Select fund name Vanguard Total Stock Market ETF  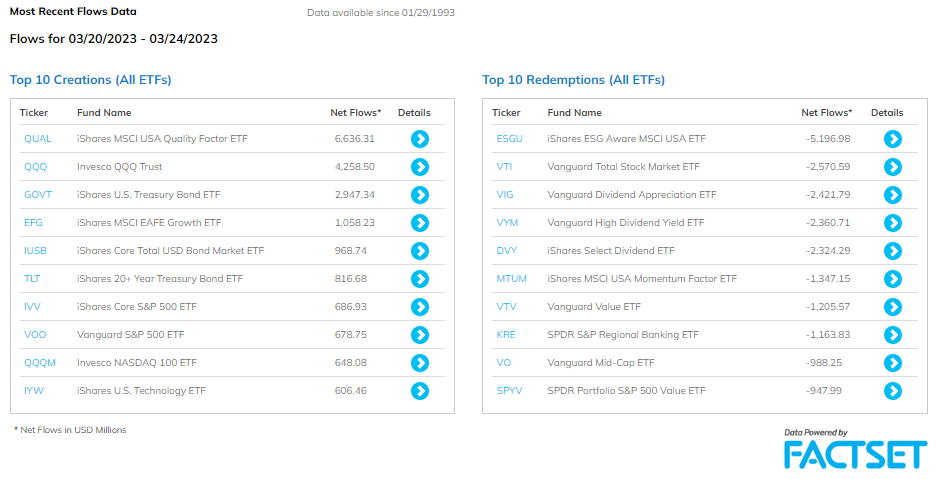[x=623, y=167]
